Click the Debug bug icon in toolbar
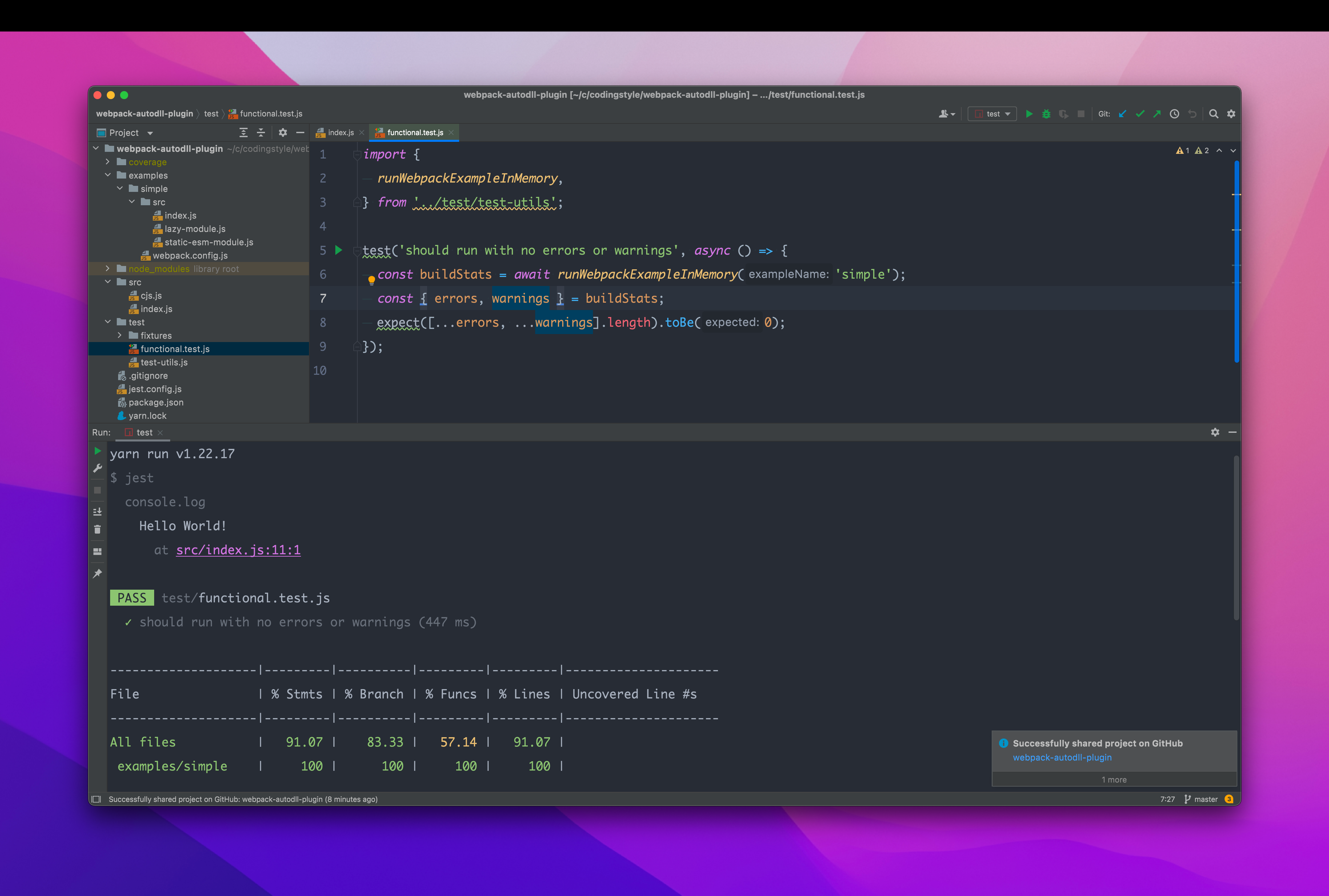 (x=1046, y=114)
